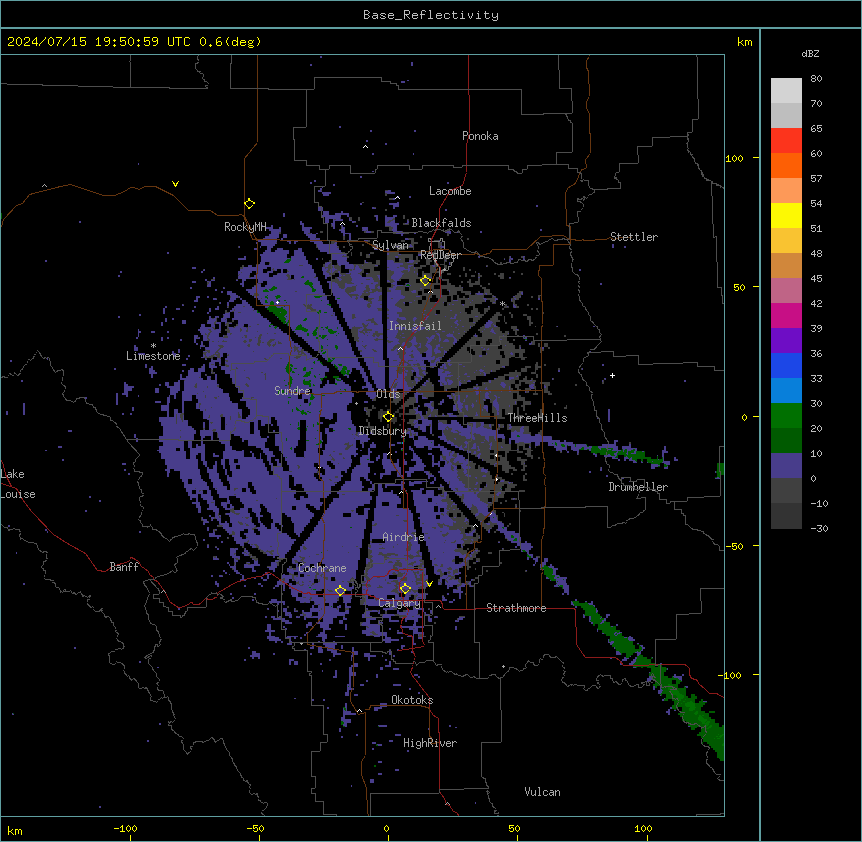Image resolution: width=862 pixels, height=842 pixels.
Task: Click the radar site marker near Didsbury
Action: (x=388, y=417)
